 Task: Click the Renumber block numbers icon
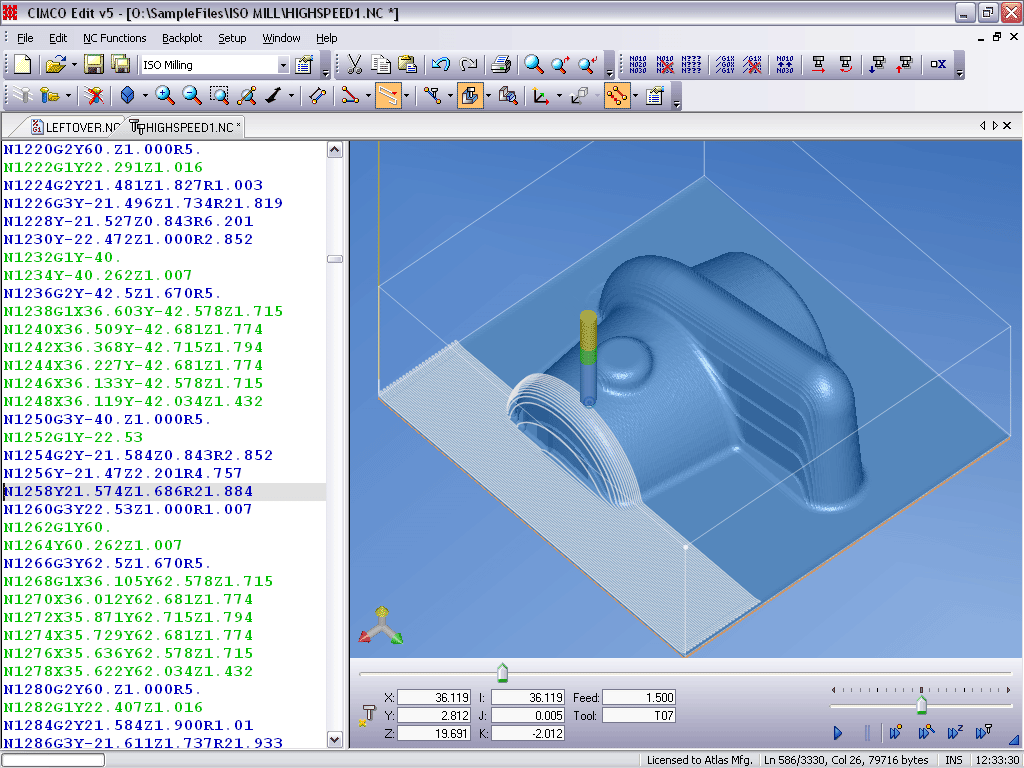point(638,65)
